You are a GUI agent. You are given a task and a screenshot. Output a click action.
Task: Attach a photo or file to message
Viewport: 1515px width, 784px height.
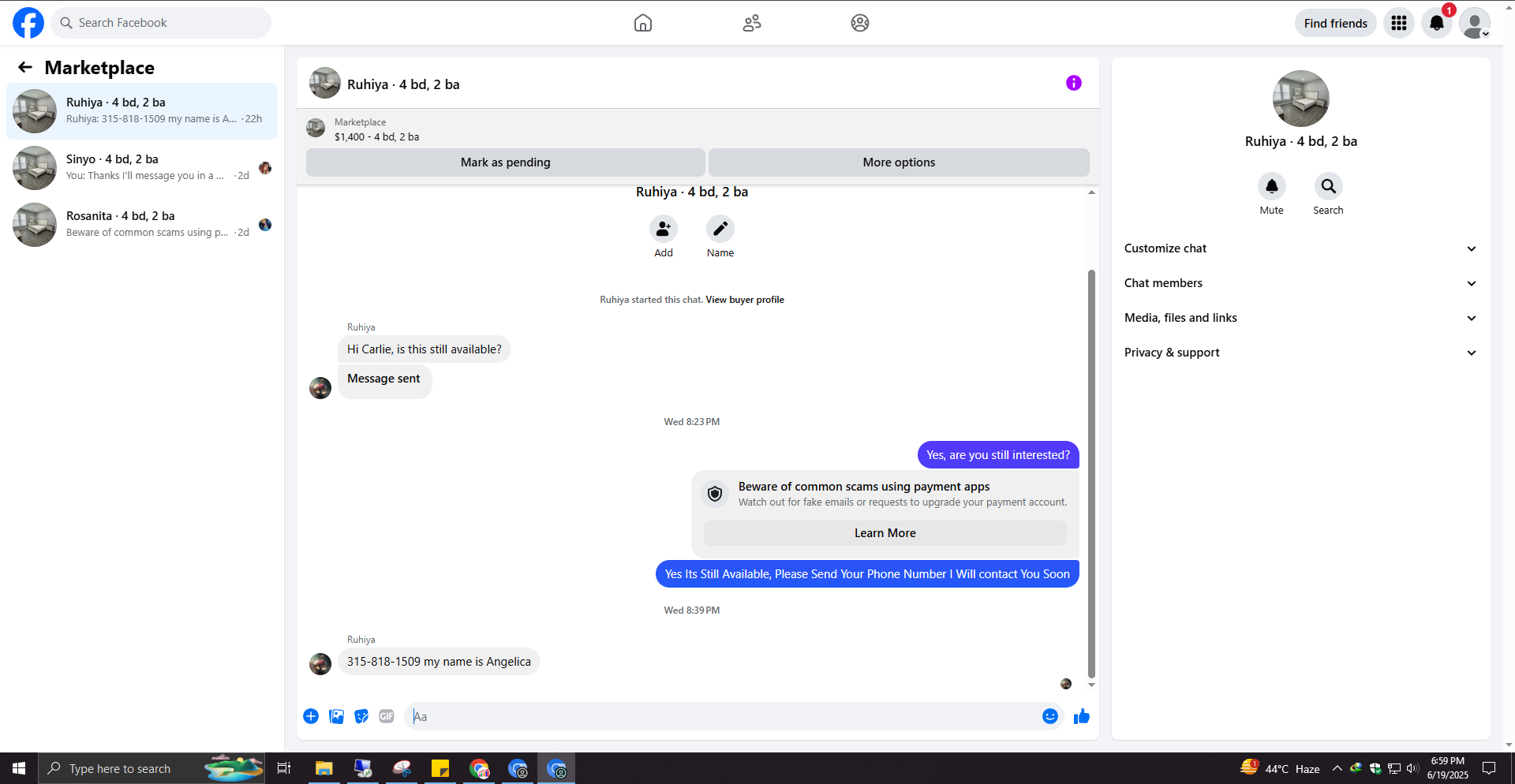tap(336, 716)
